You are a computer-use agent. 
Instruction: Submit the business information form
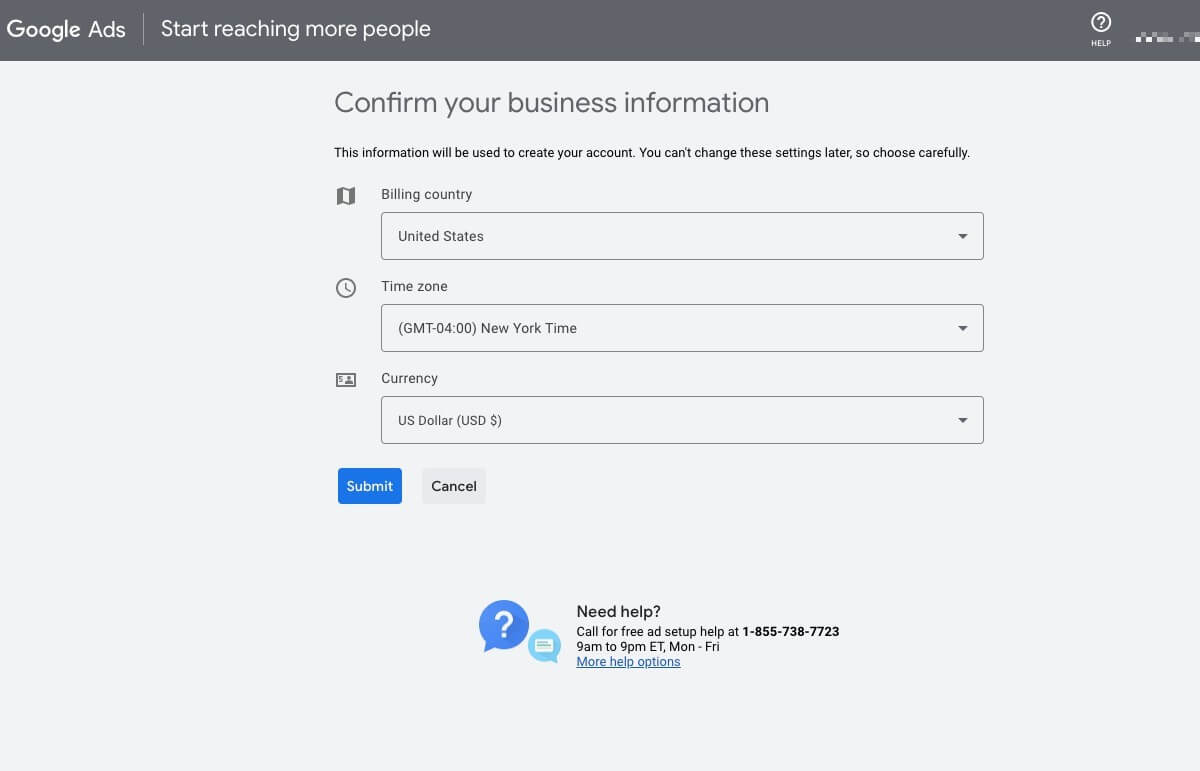[x=369, y=486]
